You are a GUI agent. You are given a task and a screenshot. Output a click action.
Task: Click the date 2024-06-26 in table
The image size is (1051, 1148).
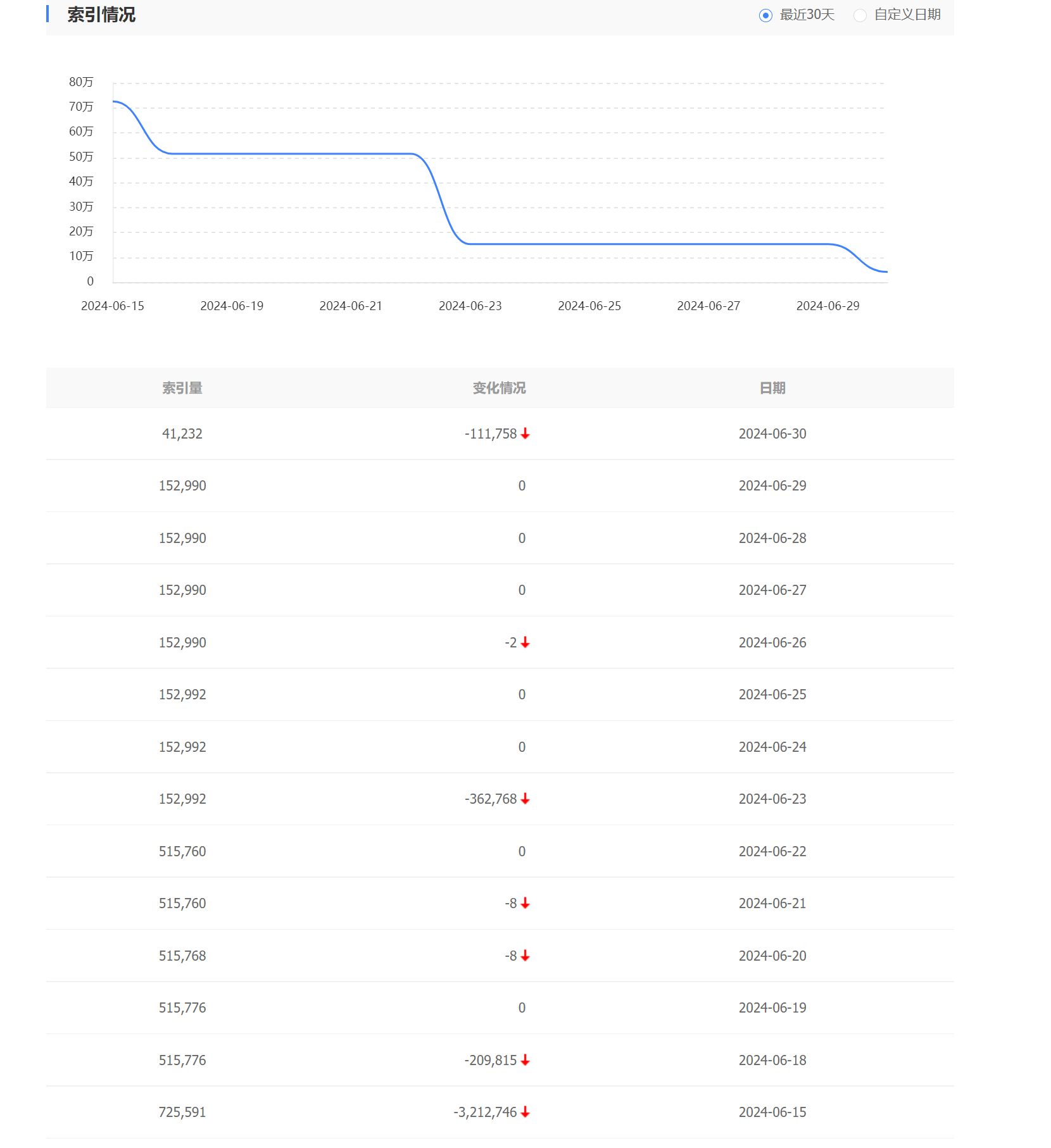tap(772, 642)
